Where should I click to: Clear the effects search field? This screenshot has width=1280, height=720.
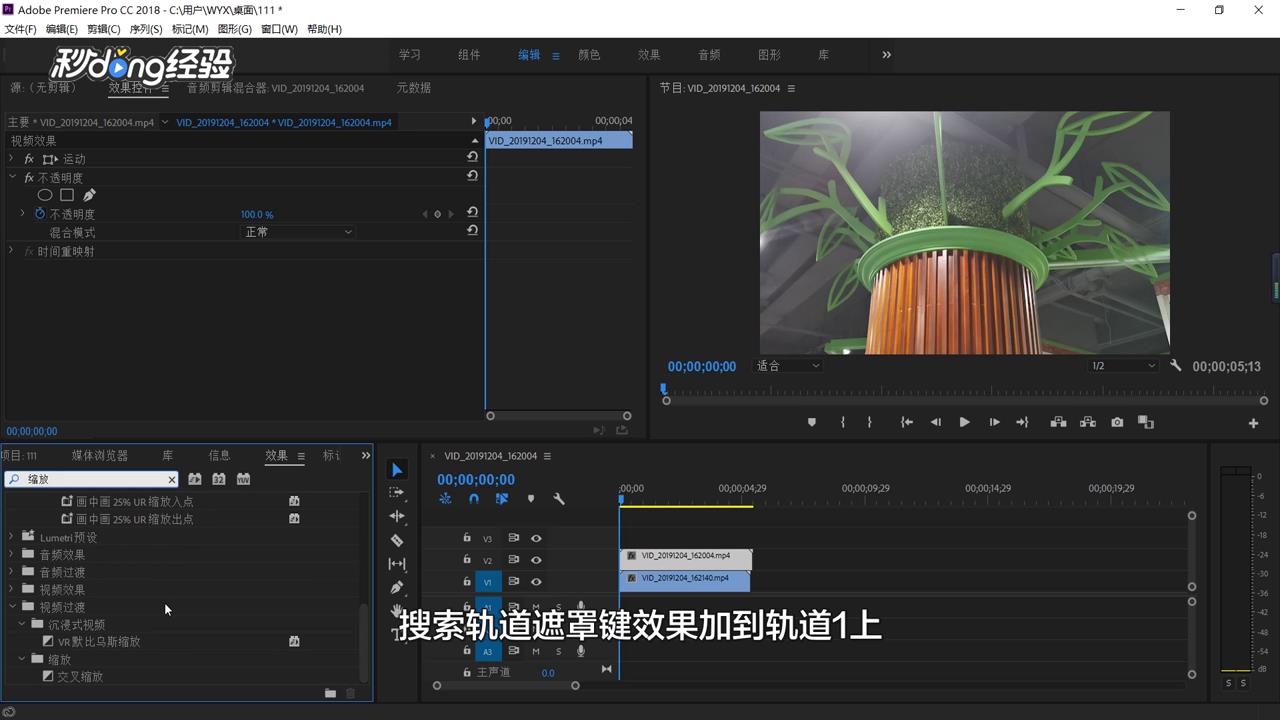click(172, 480)
